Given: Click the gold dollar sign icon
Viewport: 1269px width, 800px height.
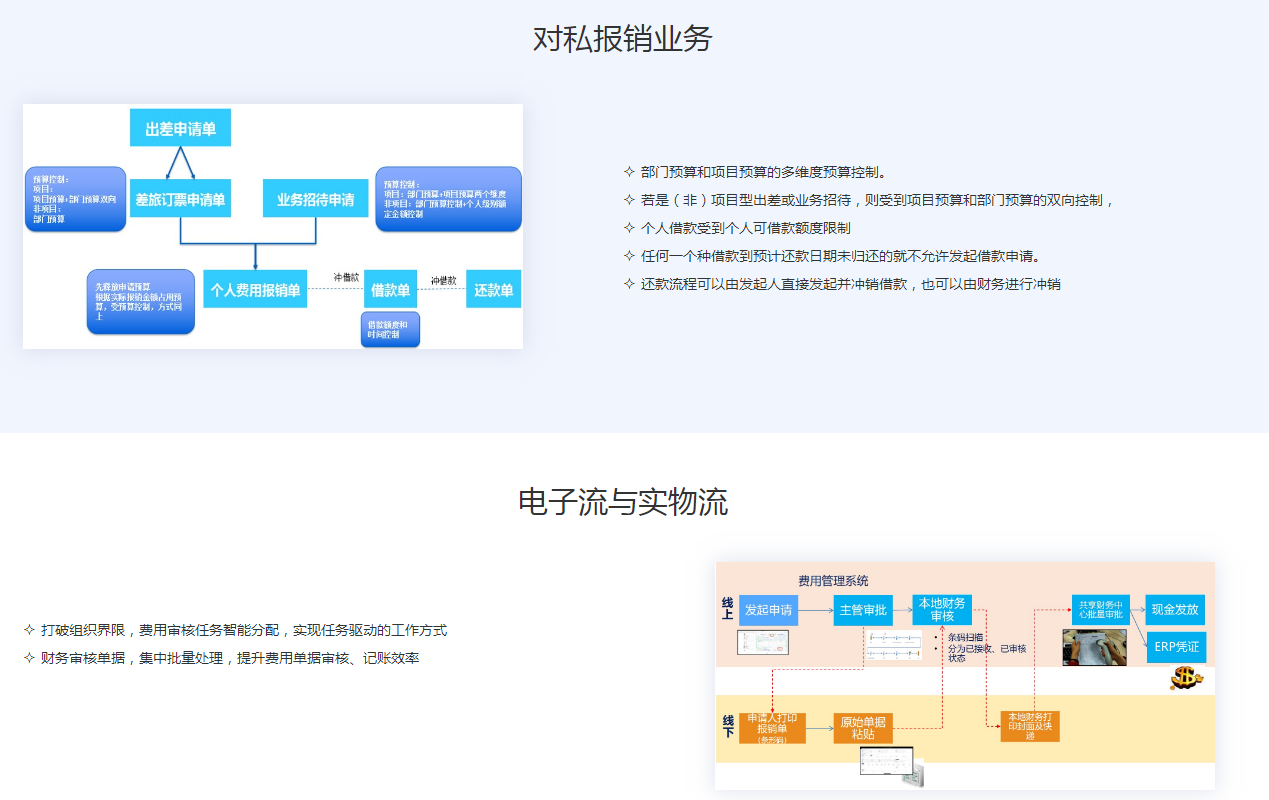Looking at the screenshot, I should click(x=1186, y=679).
